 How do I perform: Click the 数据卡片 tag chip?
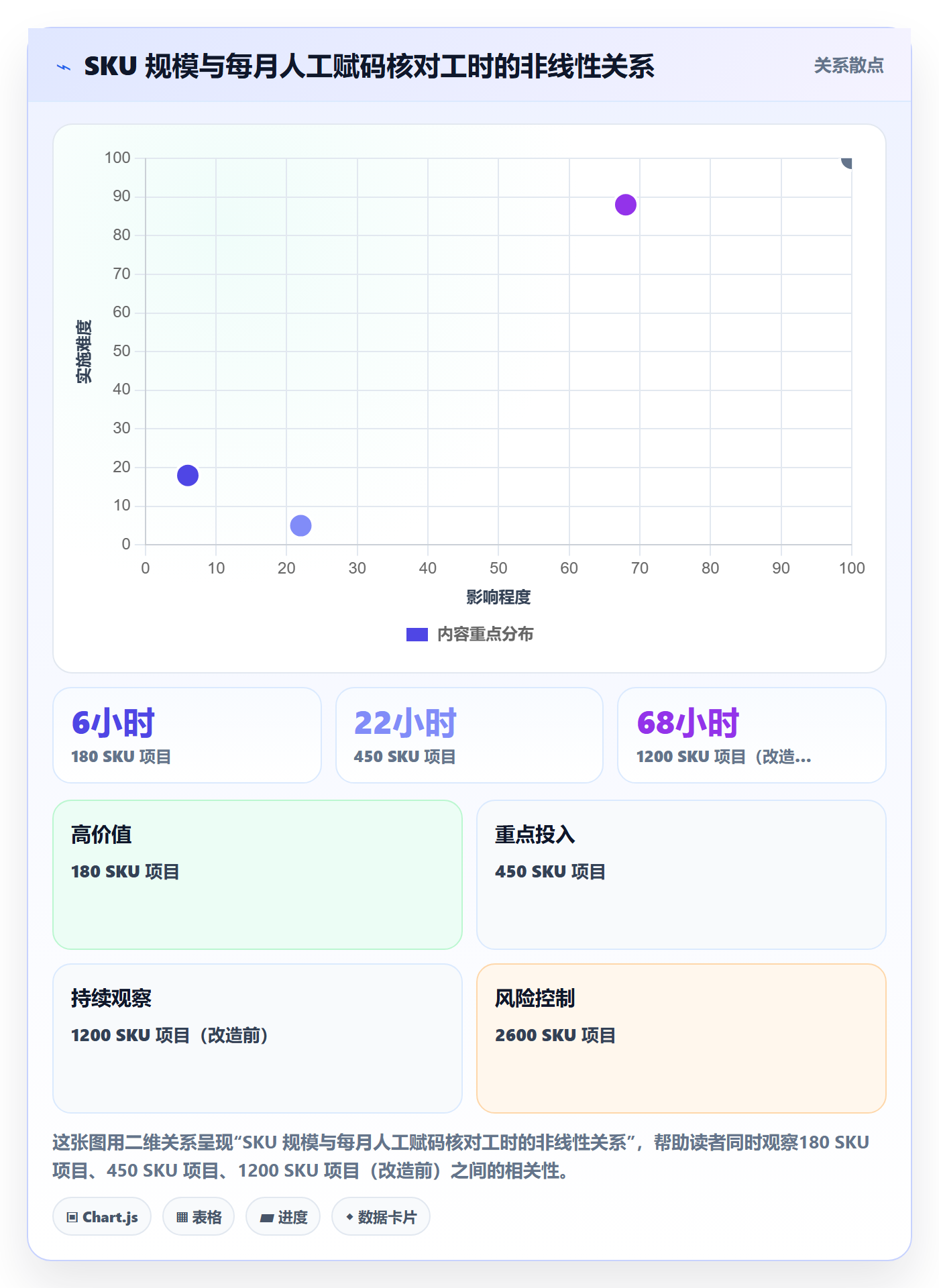(381, 1217)
